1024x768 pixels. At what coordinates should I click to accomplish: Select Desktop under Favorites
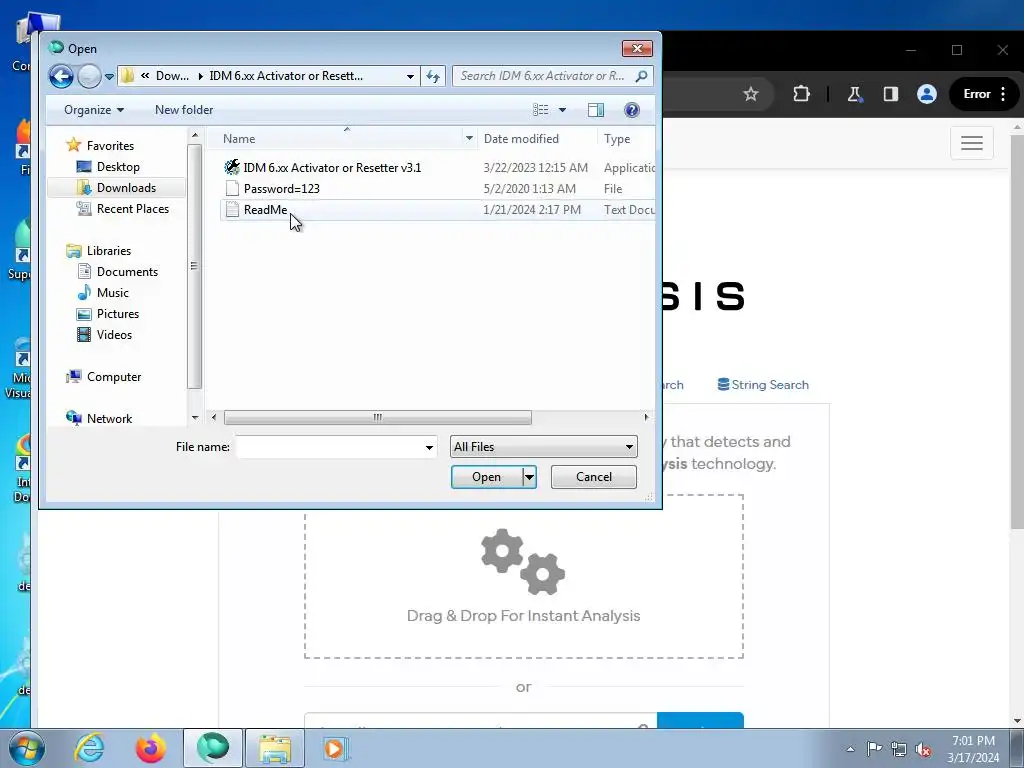pos(118,167)
